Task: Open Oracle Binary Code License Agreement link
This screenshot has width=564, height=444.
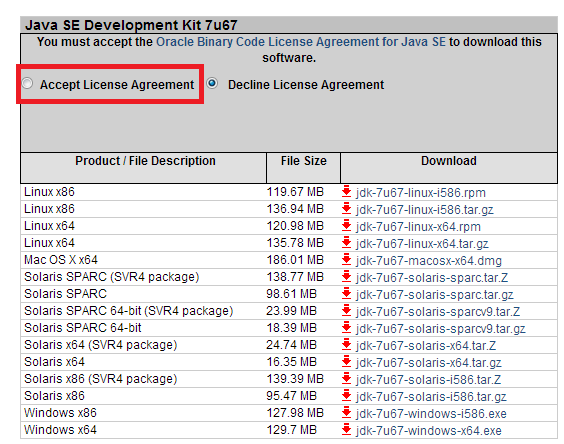Action: [301, 42]
